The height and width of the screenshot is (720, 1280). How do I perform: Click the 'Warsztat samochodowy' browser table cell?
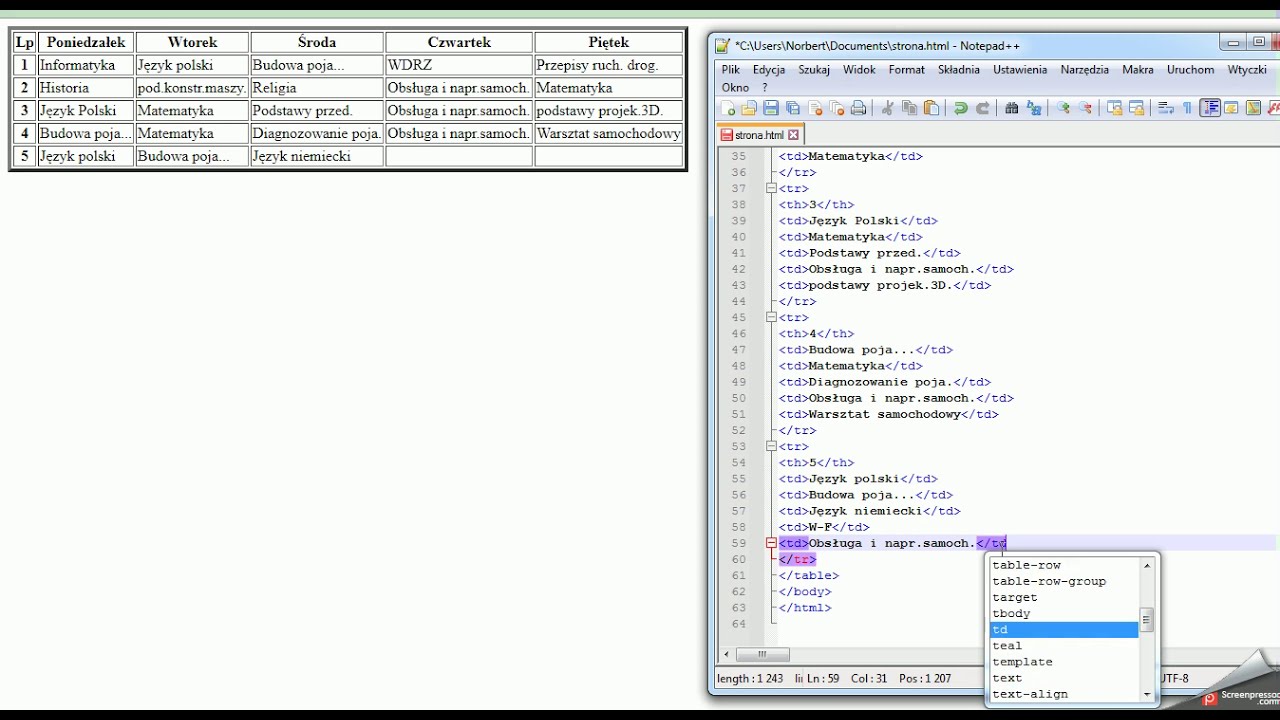tap(609, 133)
